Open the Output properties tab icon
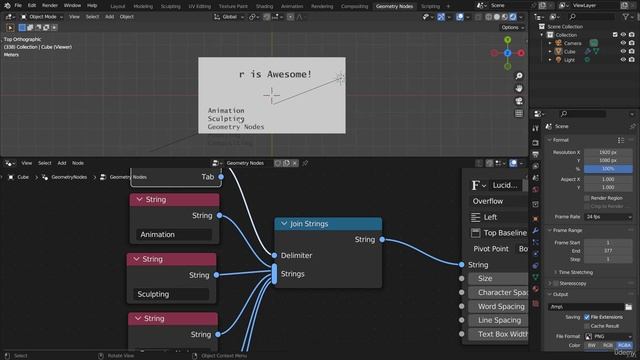The height and width of the screenshot is (360, 640). click(x=536, y=154)
